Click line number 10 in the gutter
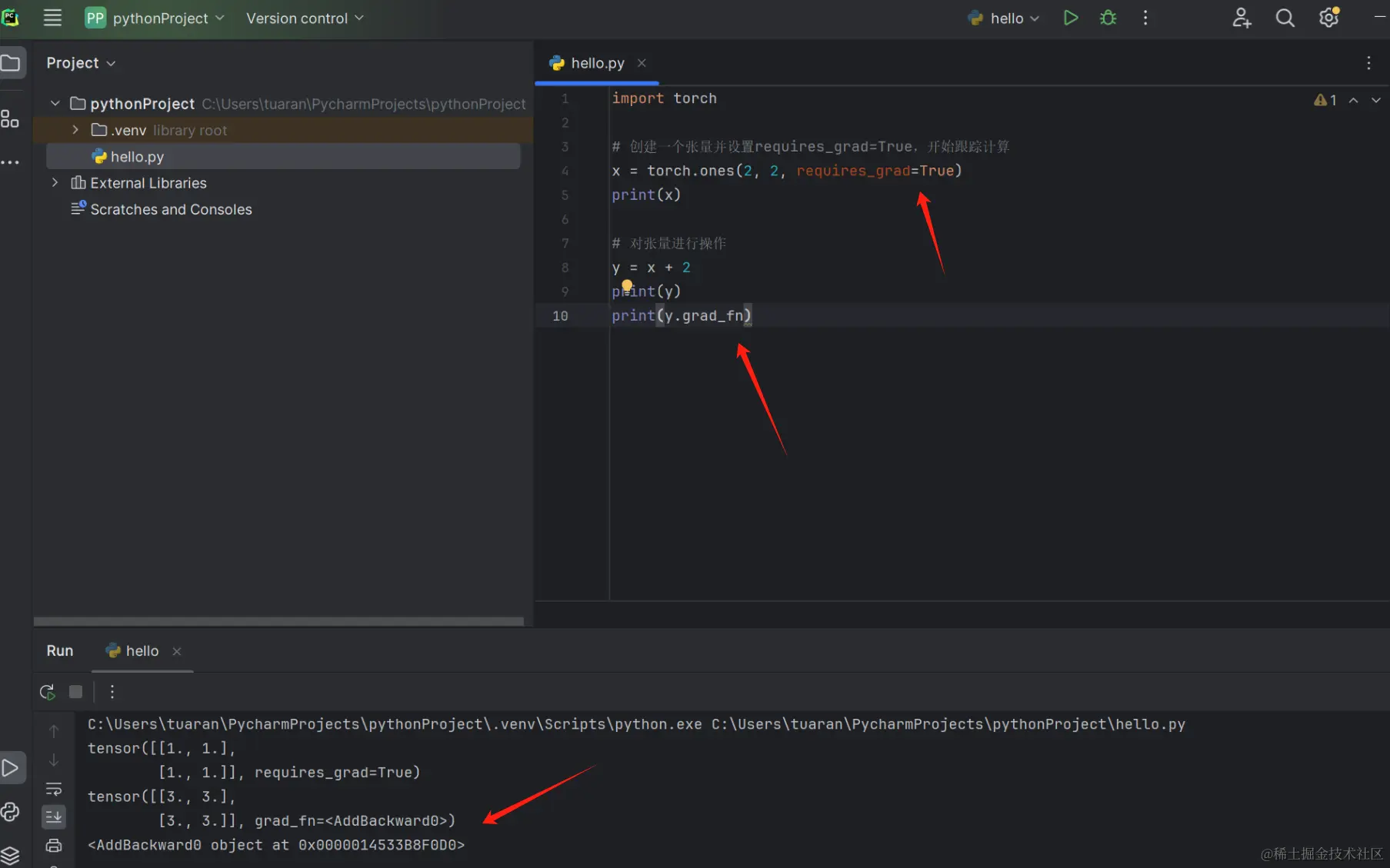Viewport: 1390px width, 868px height. click(x=560, y=316)
